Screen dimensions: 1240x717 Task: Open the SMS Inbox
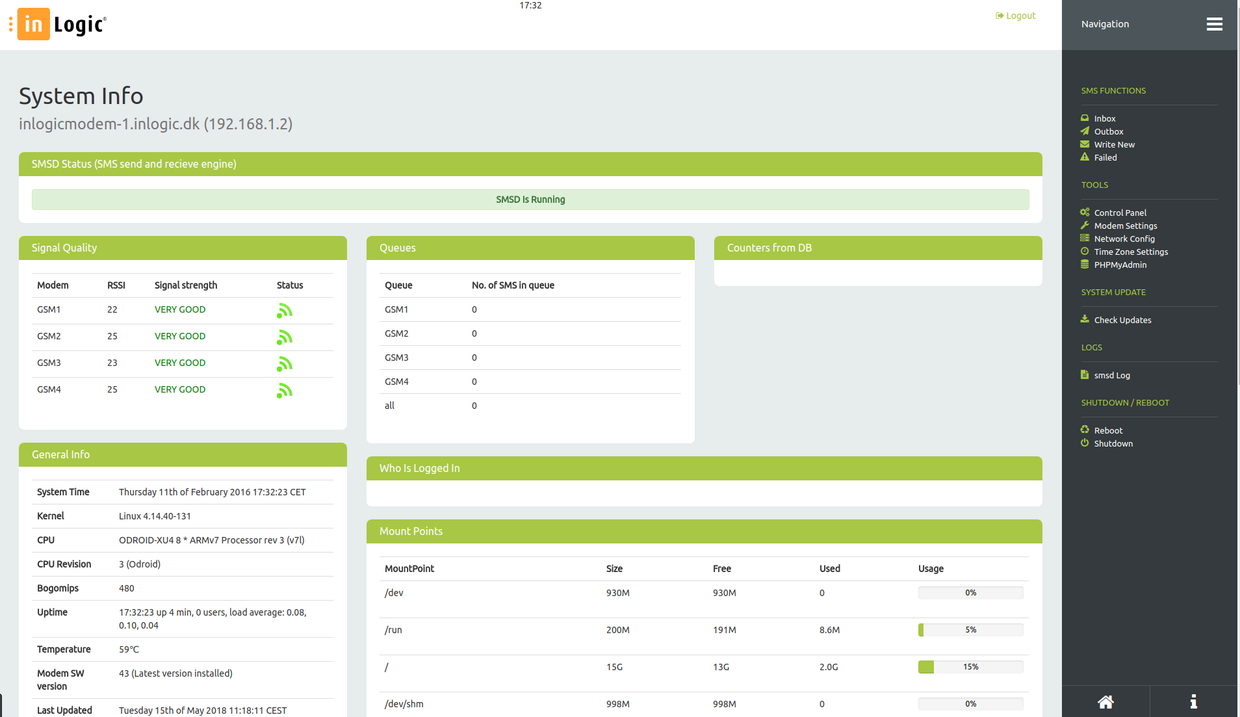1104,119
